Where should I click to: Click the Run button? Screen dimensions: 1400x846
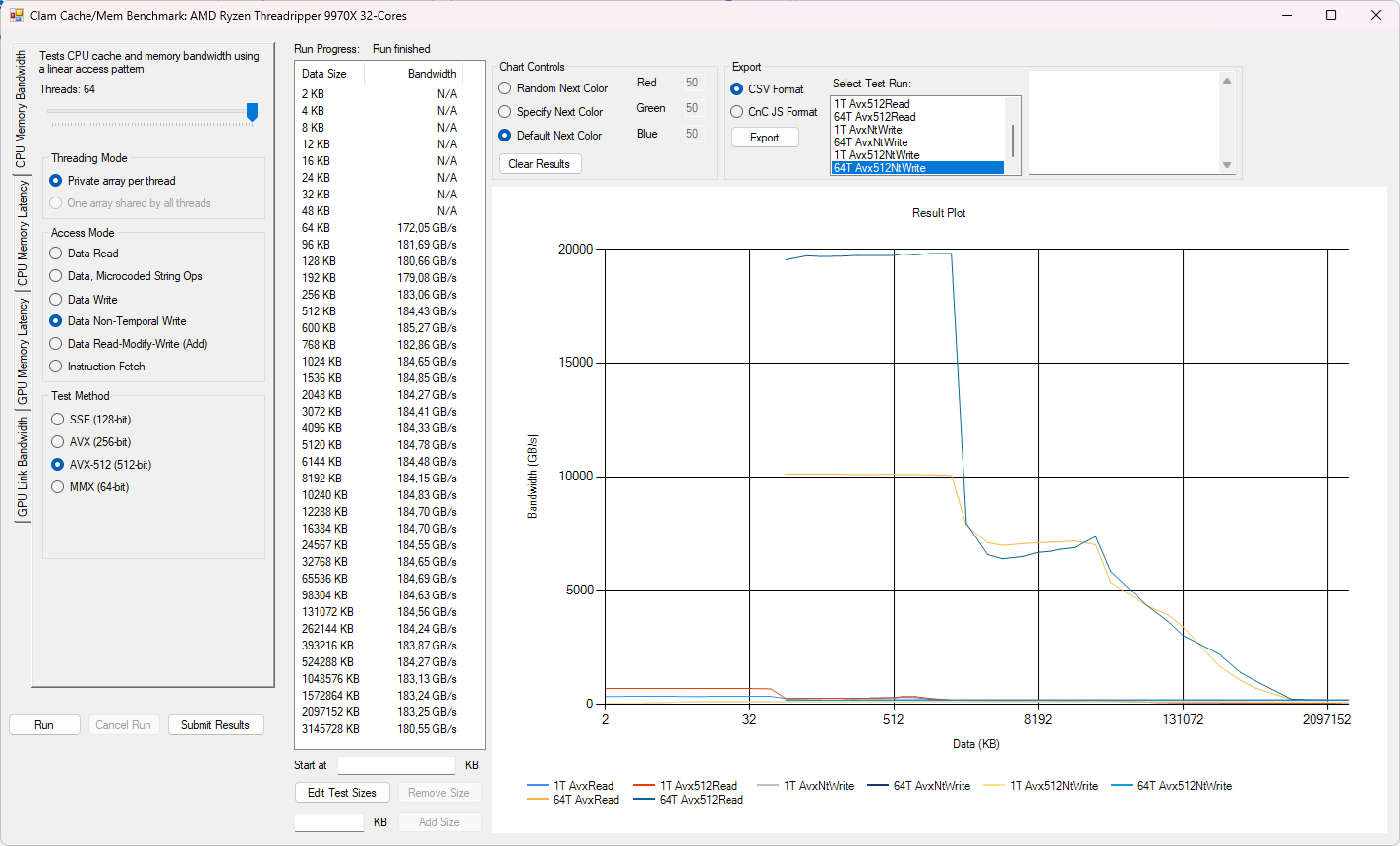point(44,725)
